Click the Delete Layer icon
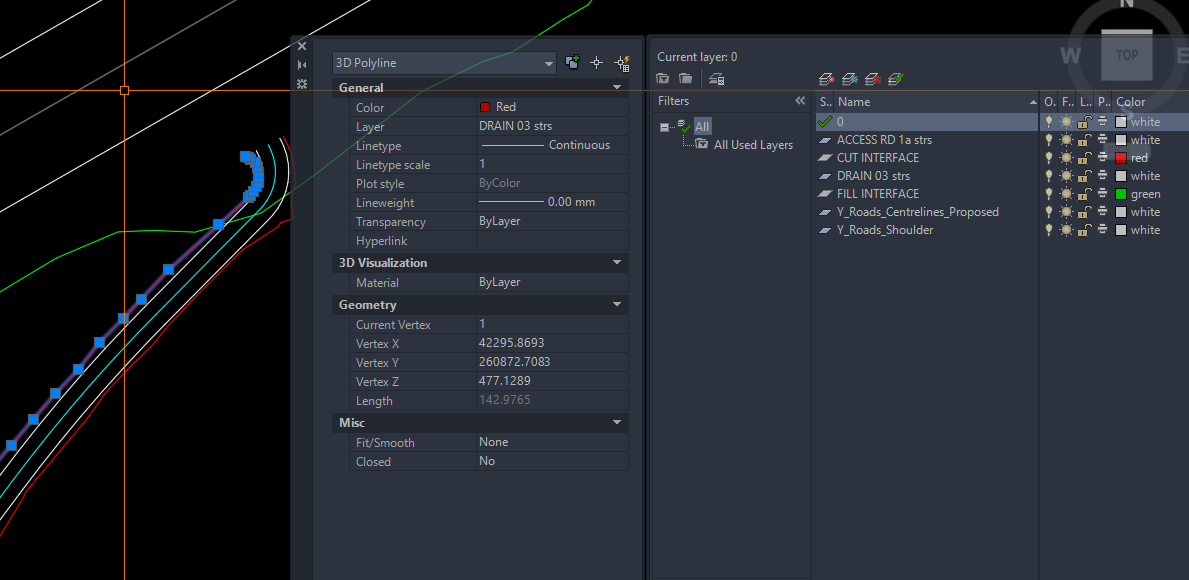Image resolution: width=1189 pixels, height=580 pixels. click(872, 79)
